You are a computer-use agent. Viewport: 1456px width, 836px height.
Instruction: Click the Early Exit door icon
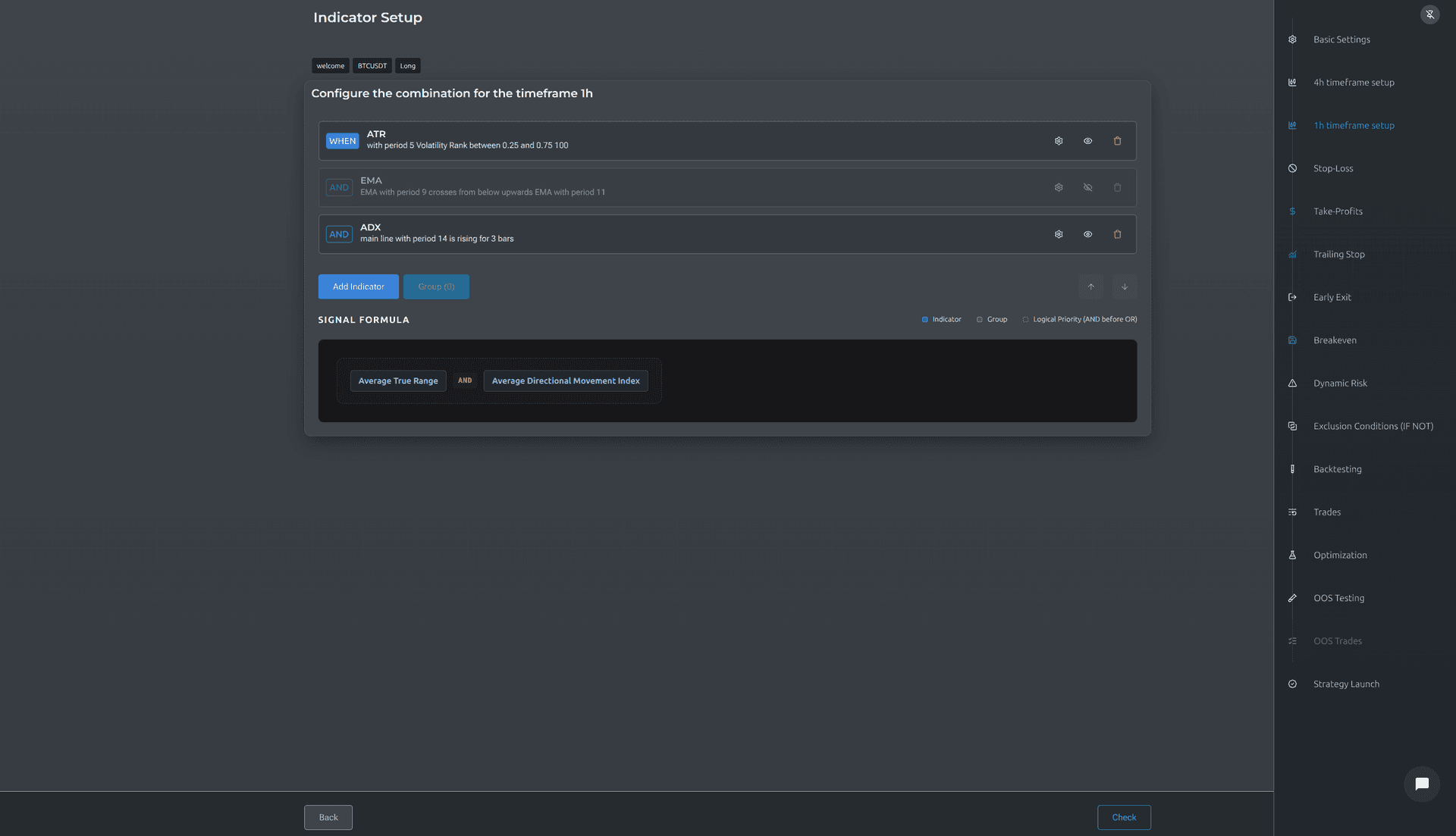(1292, 297)
